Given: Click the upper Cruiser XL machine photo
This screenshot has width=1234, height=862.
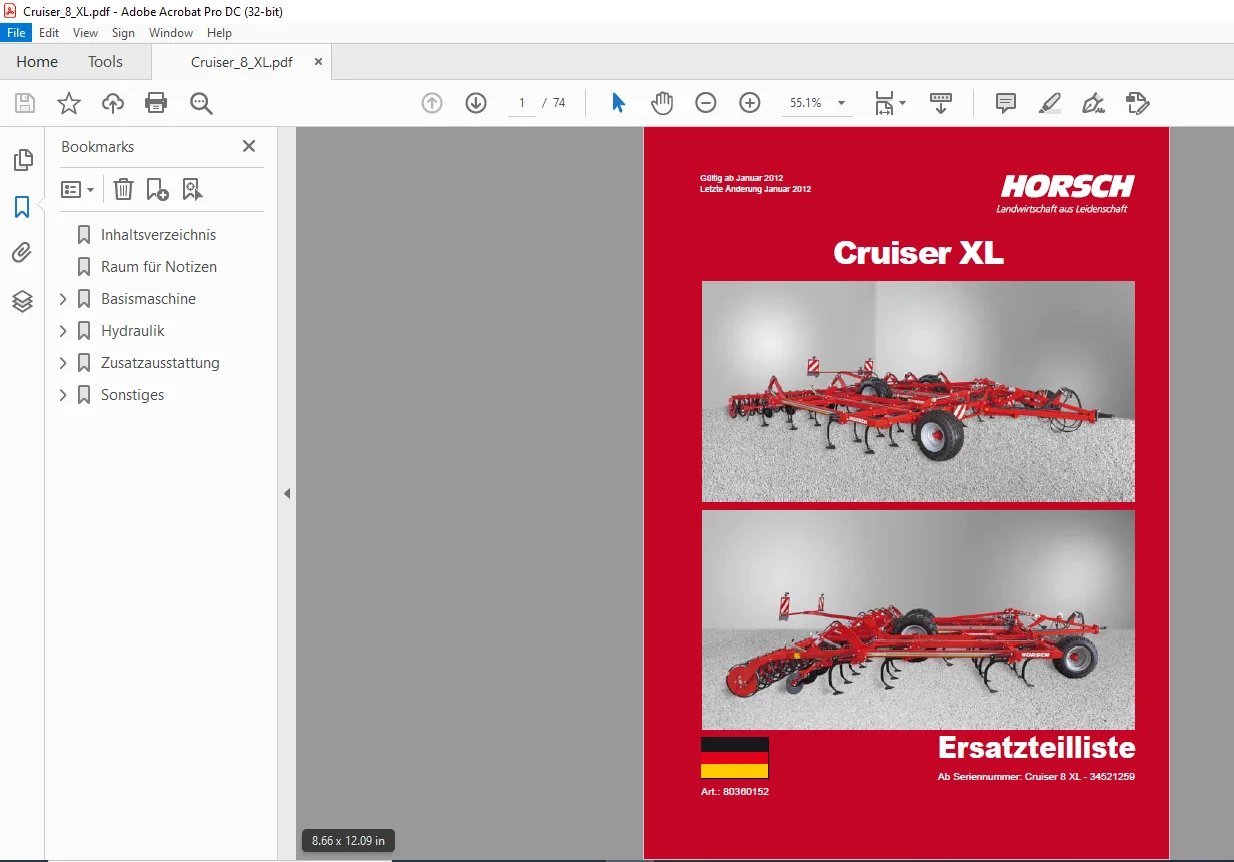Looking at the screenshot, I should [x=918, y=391].
